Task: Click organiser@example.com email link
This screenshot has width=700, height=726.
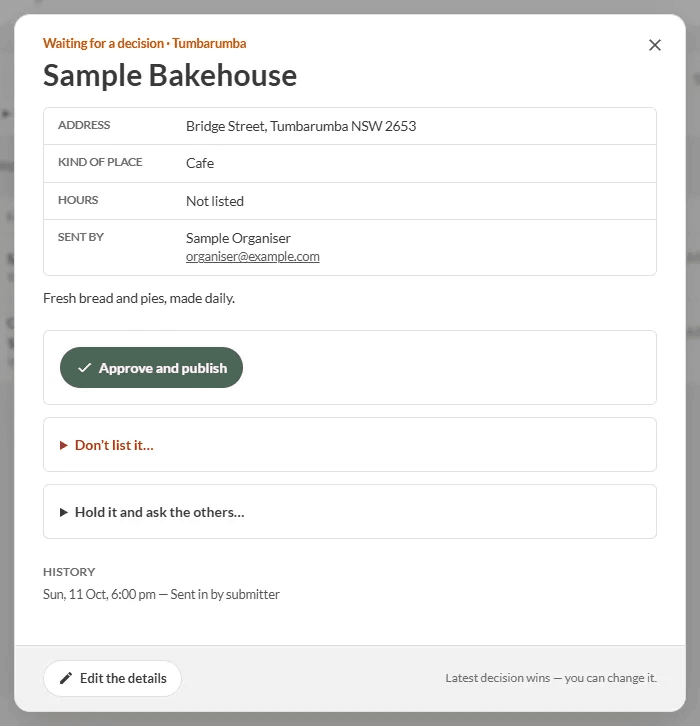Action: (x=253, y=257)
